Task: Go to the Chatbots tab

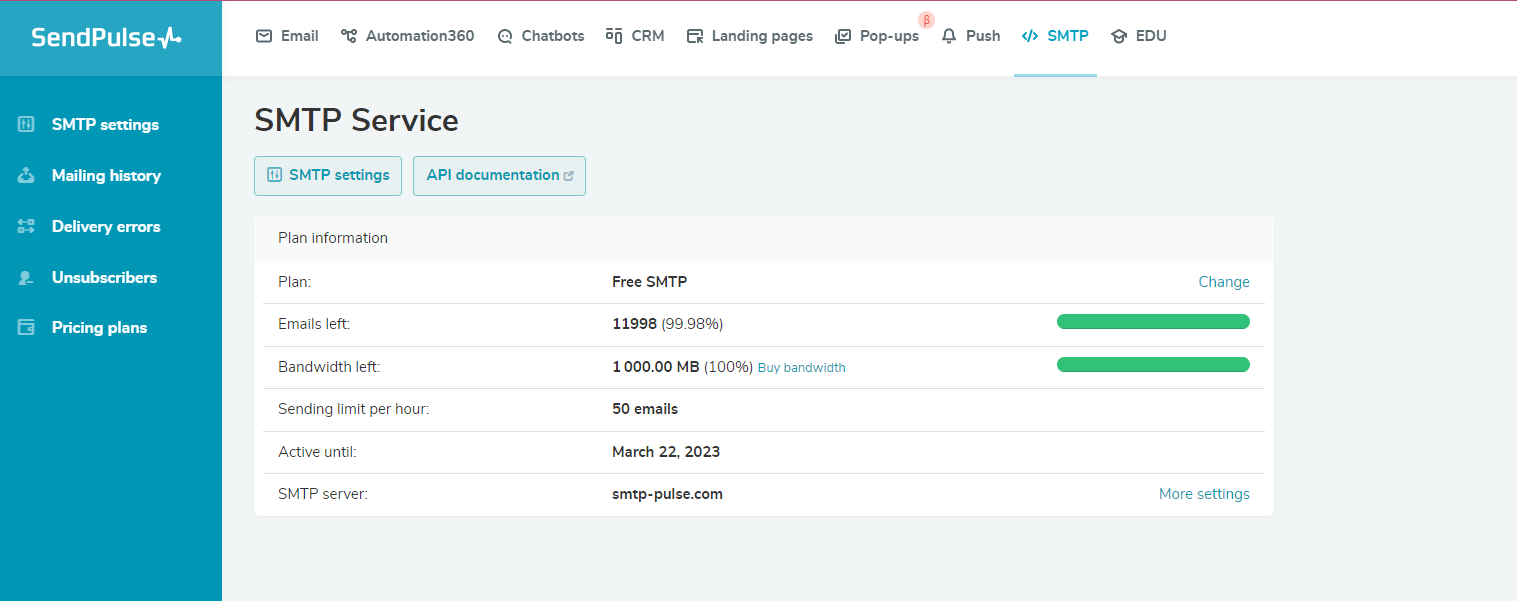Action: 541,36
